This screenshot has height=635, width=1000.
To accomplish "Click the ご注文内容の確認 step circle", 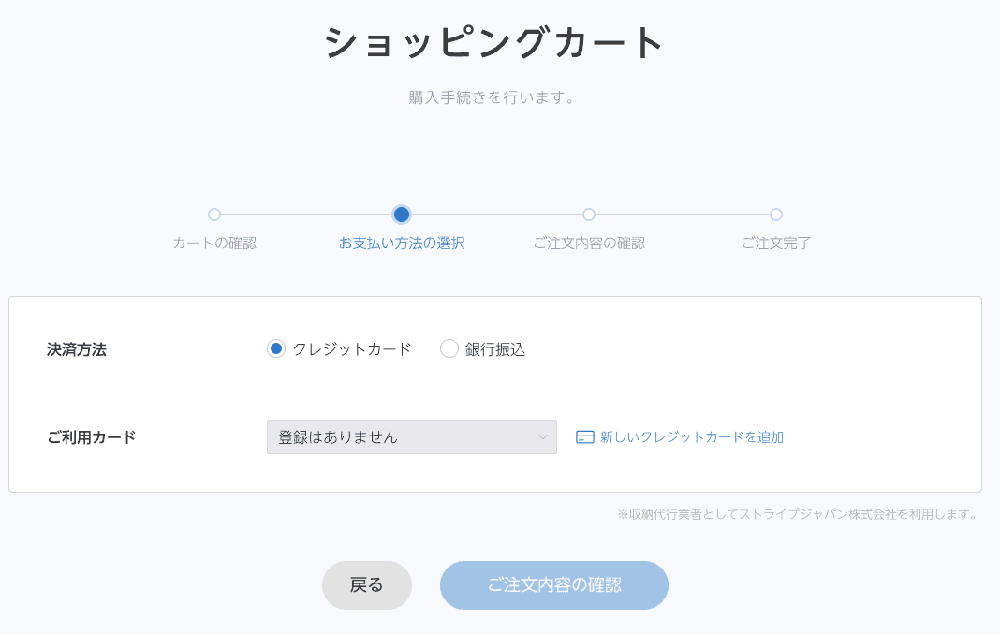I will click(x=589, y=214).
